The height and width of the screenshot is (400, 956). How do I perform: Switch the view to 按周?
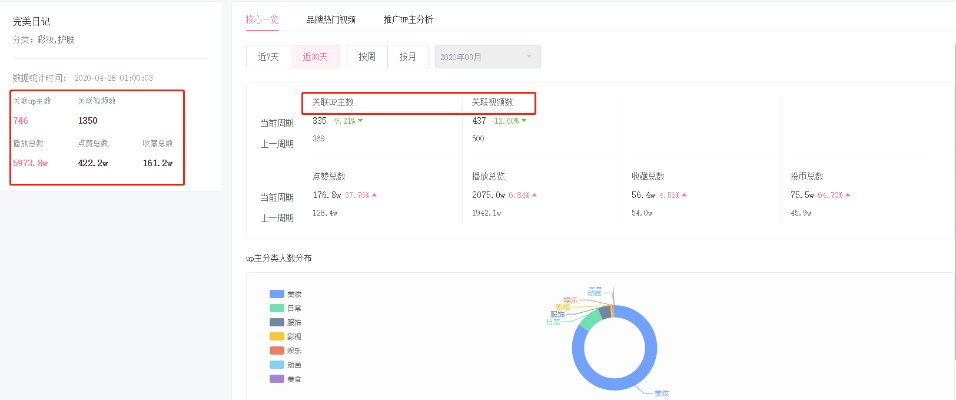coord(367,57)
